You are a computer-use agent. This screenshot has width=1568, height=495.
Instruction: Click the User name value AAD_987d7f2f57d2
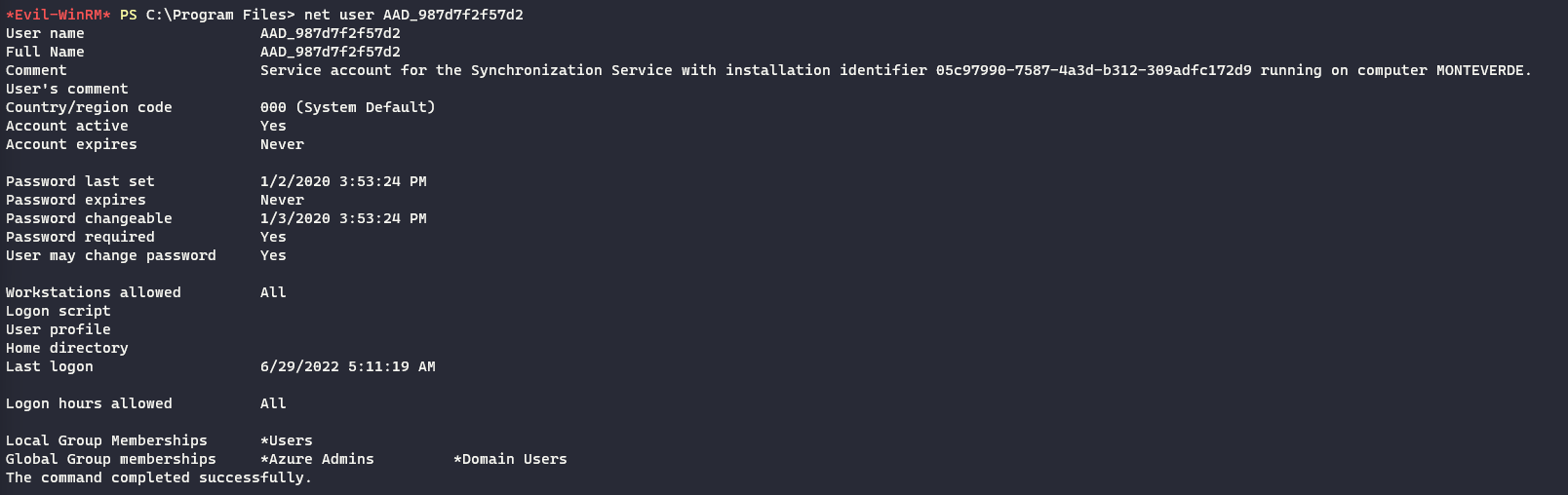point(330,33)
